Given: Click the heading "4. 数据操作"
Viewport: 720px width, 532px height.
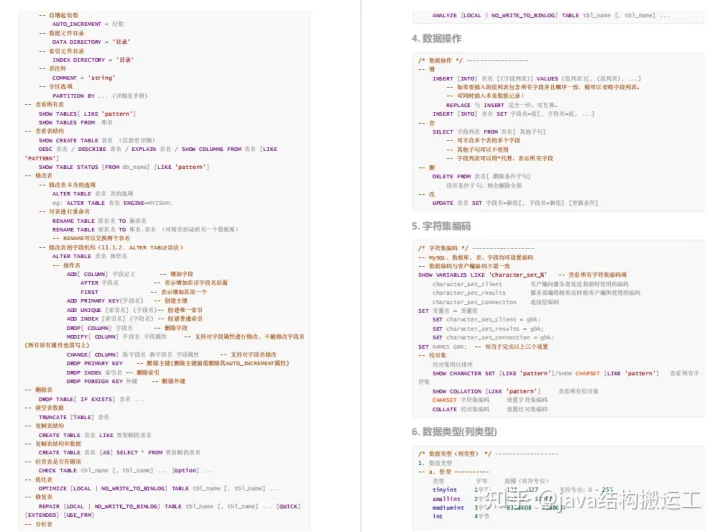Looking at the screenshot, I should (436, 39).
